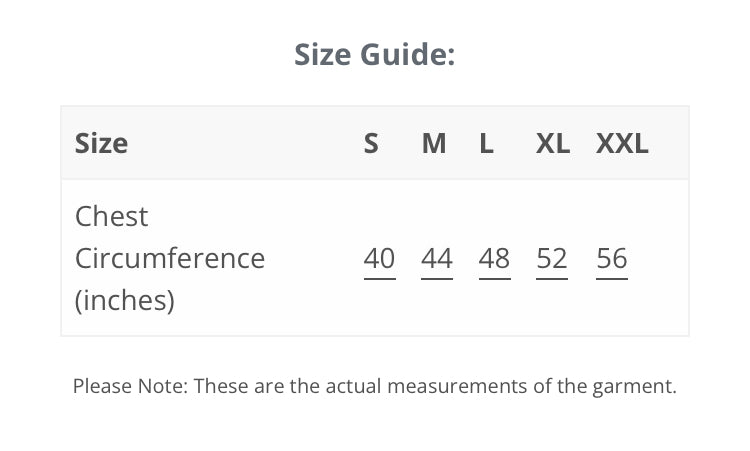Click the underlined 44 chest measurement
The width and height of the screenshot is (750, 451).
point(437,259)
